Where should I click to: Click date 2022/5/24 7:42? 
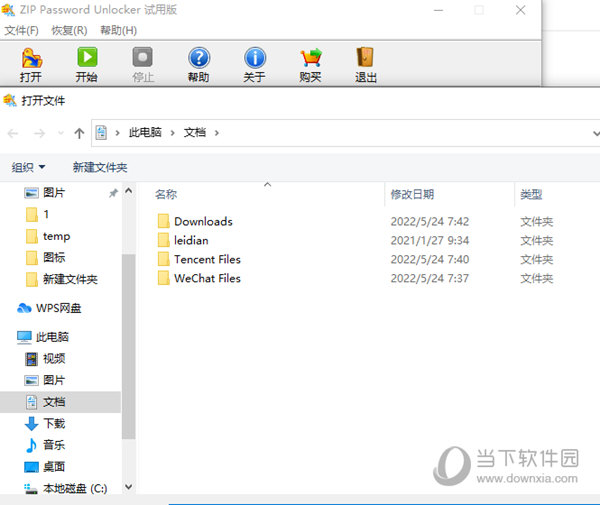[x=430, y=221]
